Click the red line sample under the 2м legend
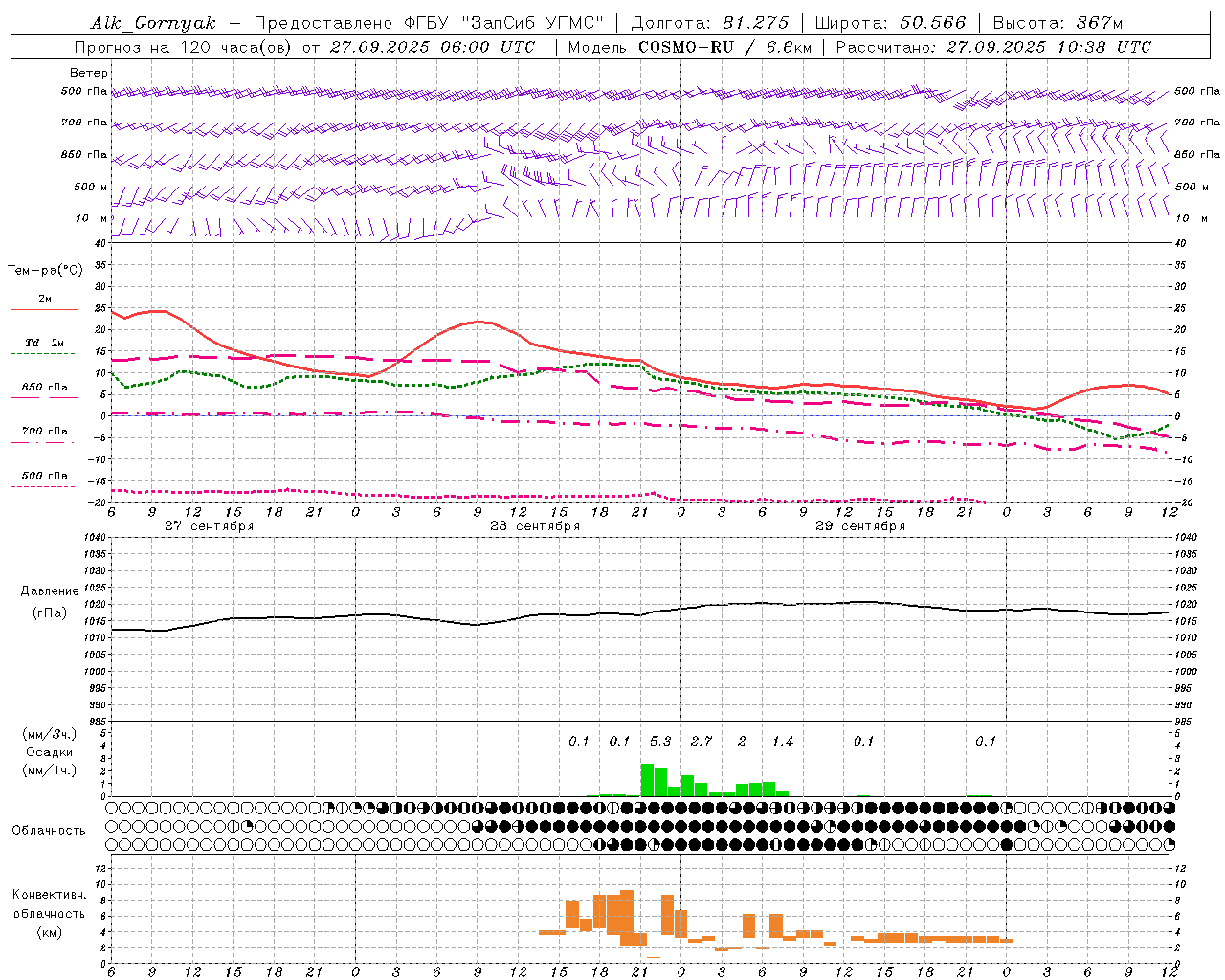 click(44, 309)
